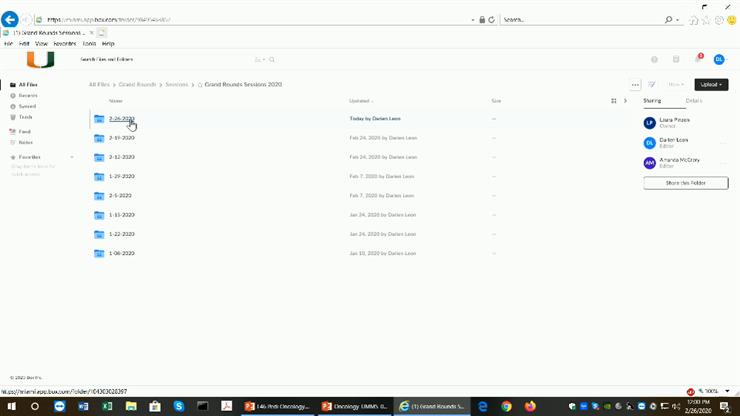740x416 pixels.
Task: Open browser favorites star icon
Action: 706,20
